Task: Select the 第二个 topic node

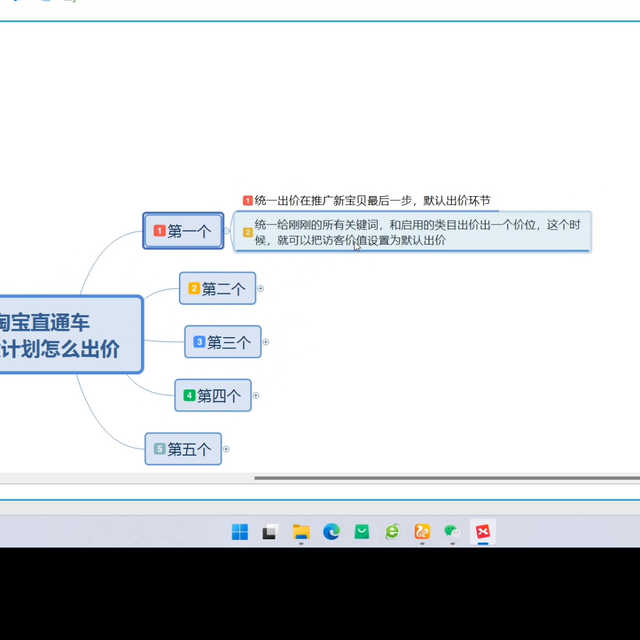Action: [x=218, y=289]
